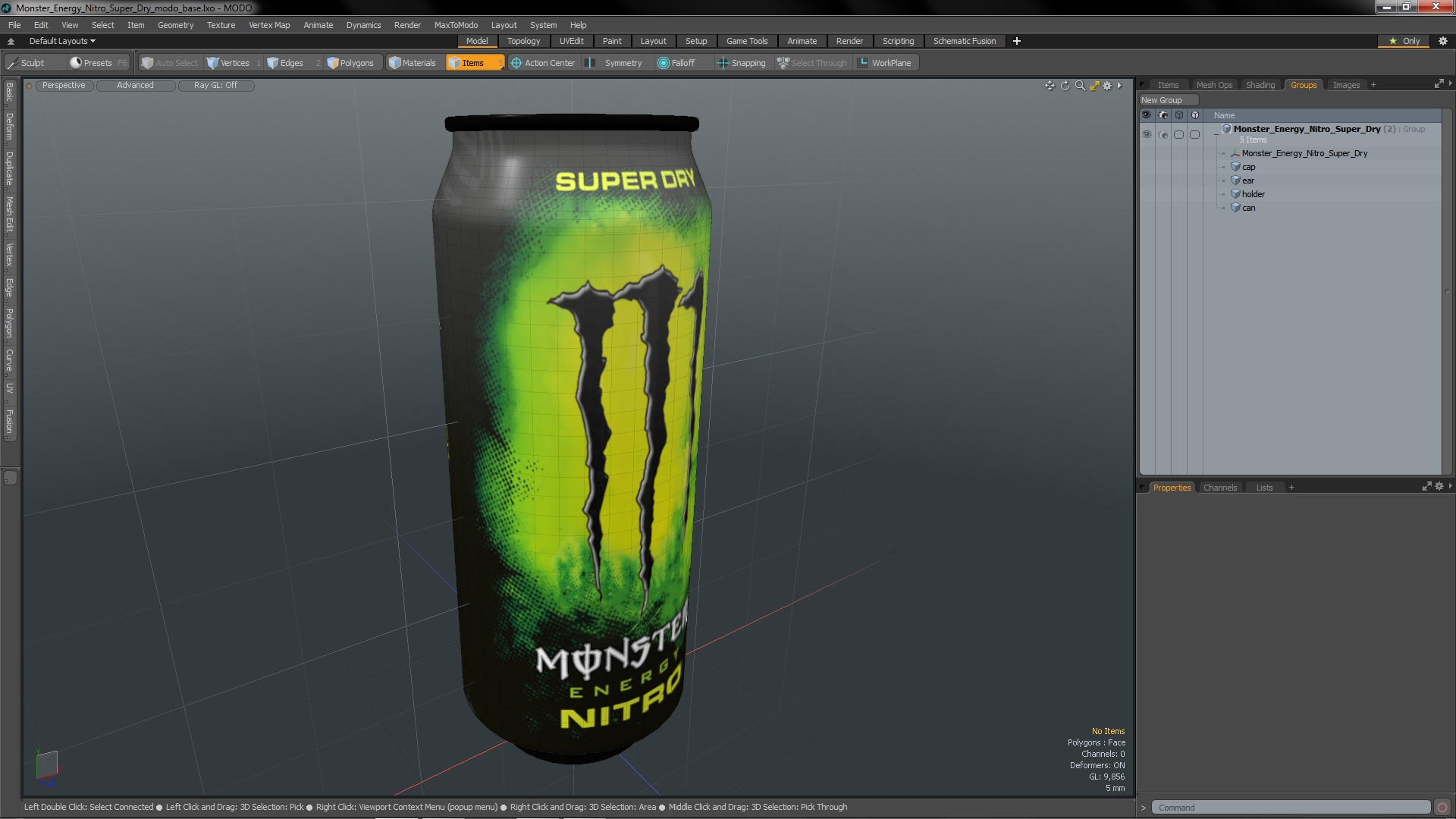This screenshot has height=819, width=1456.
Task: Toggle the star Only button
Action: tap(1404, 41)
